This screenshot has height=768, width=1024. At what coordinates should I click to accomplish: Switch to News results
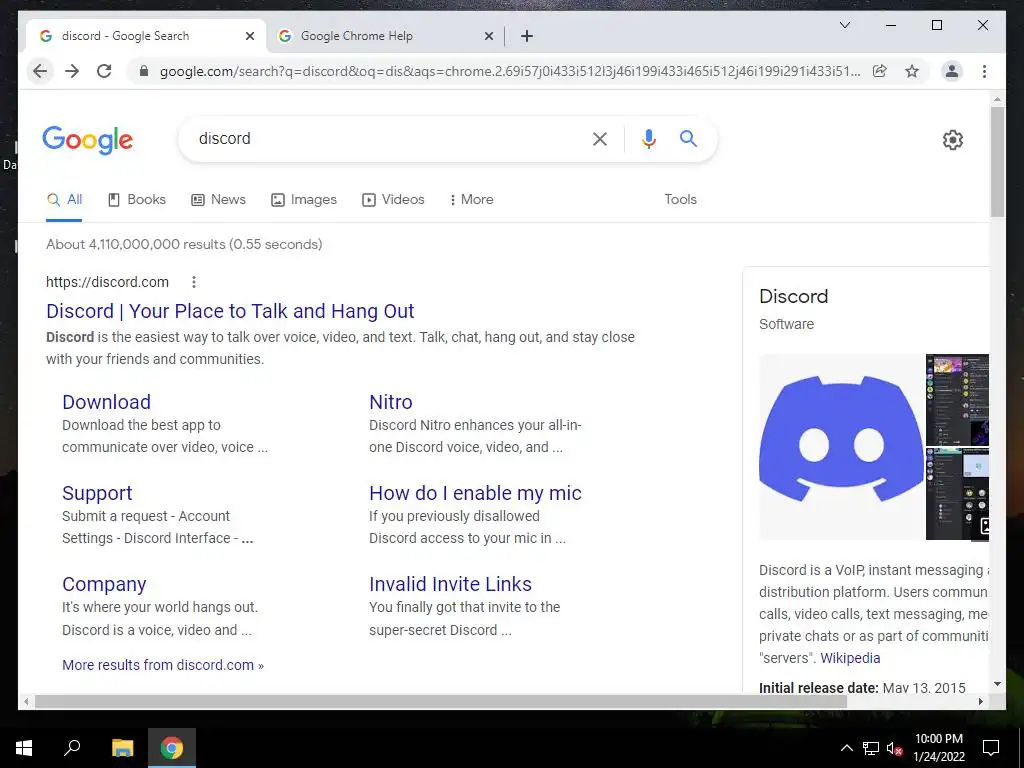[218, 199]
